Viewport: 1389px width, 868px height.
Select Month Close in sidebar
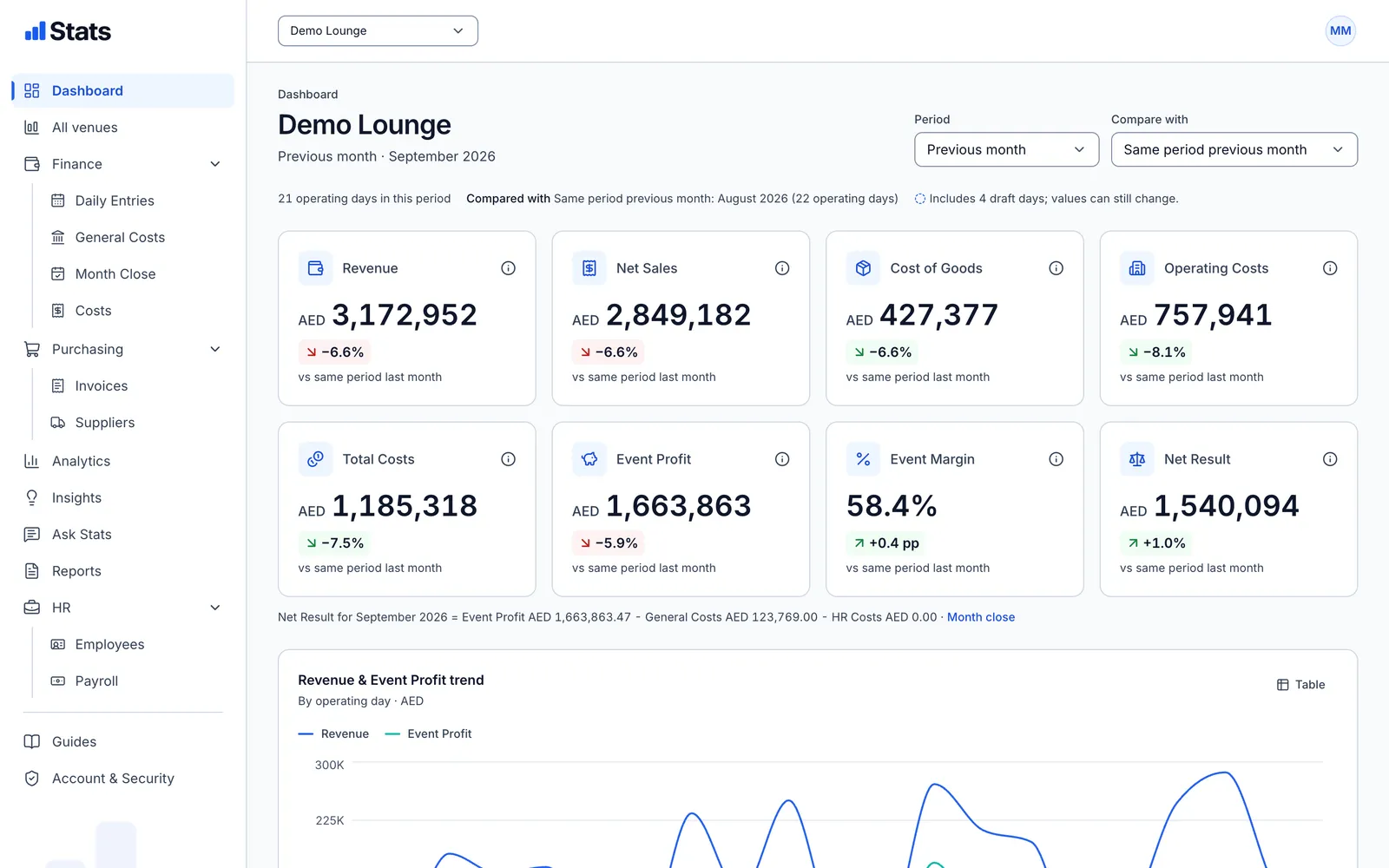click(136, 274)
